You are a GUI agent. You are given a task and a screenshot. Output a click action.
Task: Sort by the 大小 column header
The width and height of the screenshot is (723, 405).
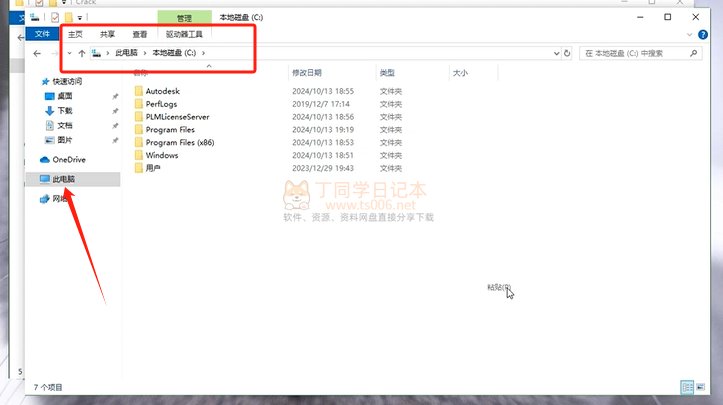tap(460, 73)
